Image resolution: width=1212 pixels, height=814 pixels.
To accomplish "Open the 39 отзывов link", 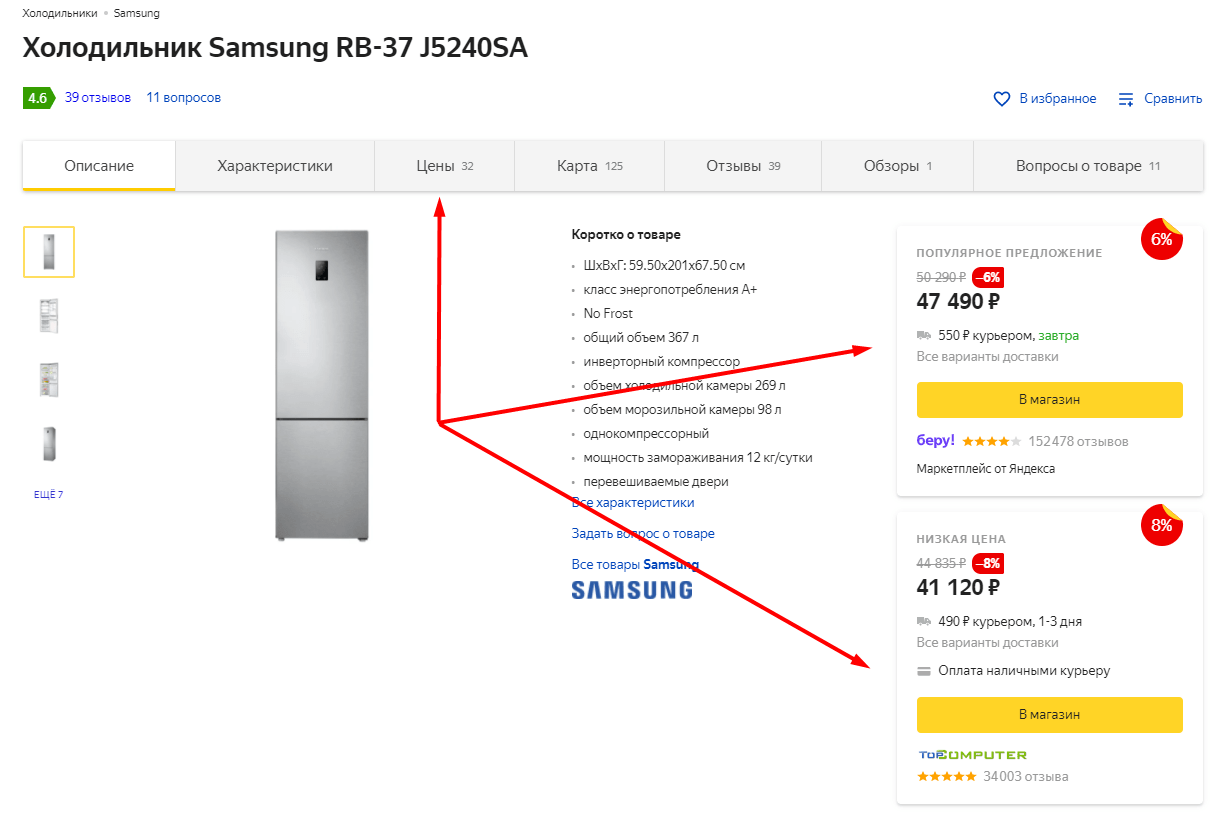I will click(x=98, y=98).
